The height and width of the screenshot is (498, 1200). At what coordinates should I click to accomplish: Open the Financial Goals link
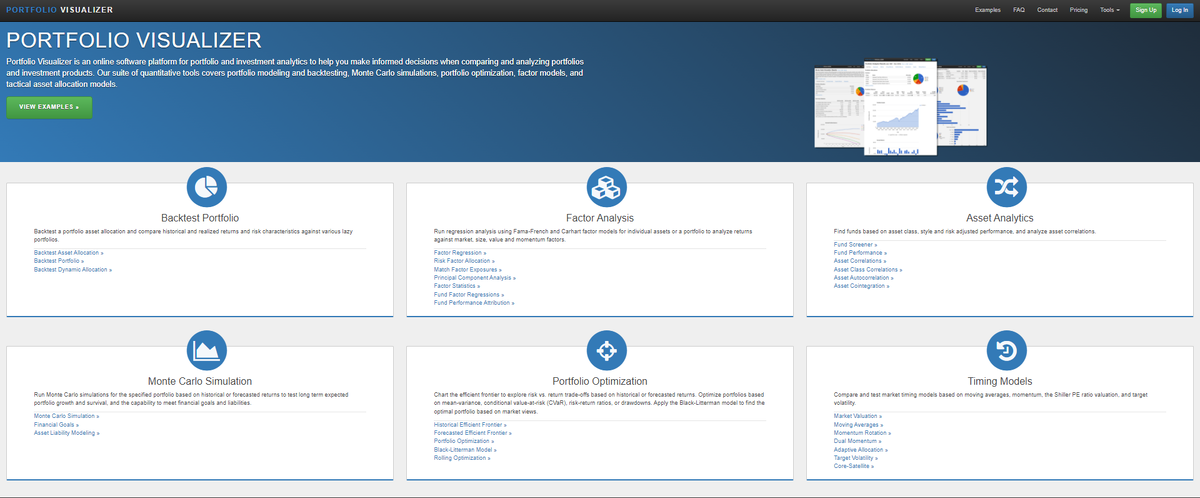[57, 424]
